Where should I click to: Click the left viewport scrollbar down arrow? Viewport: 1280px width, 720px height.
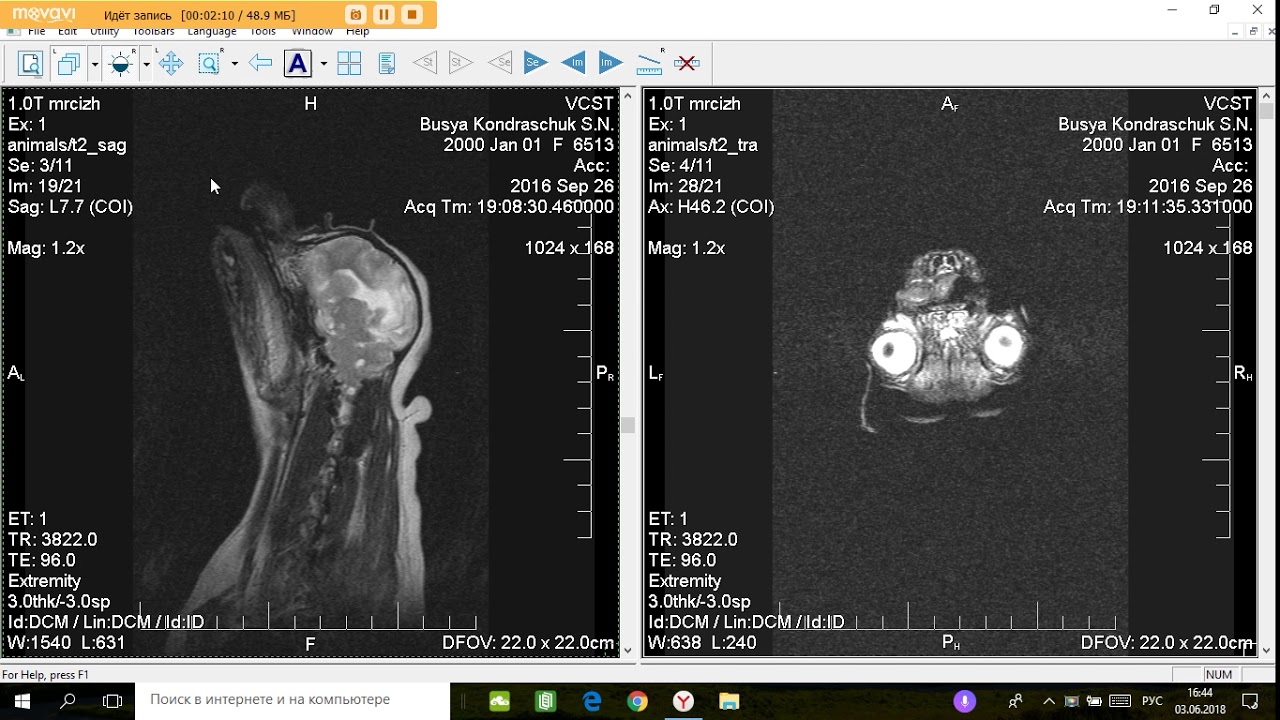[x=628, y=650]
